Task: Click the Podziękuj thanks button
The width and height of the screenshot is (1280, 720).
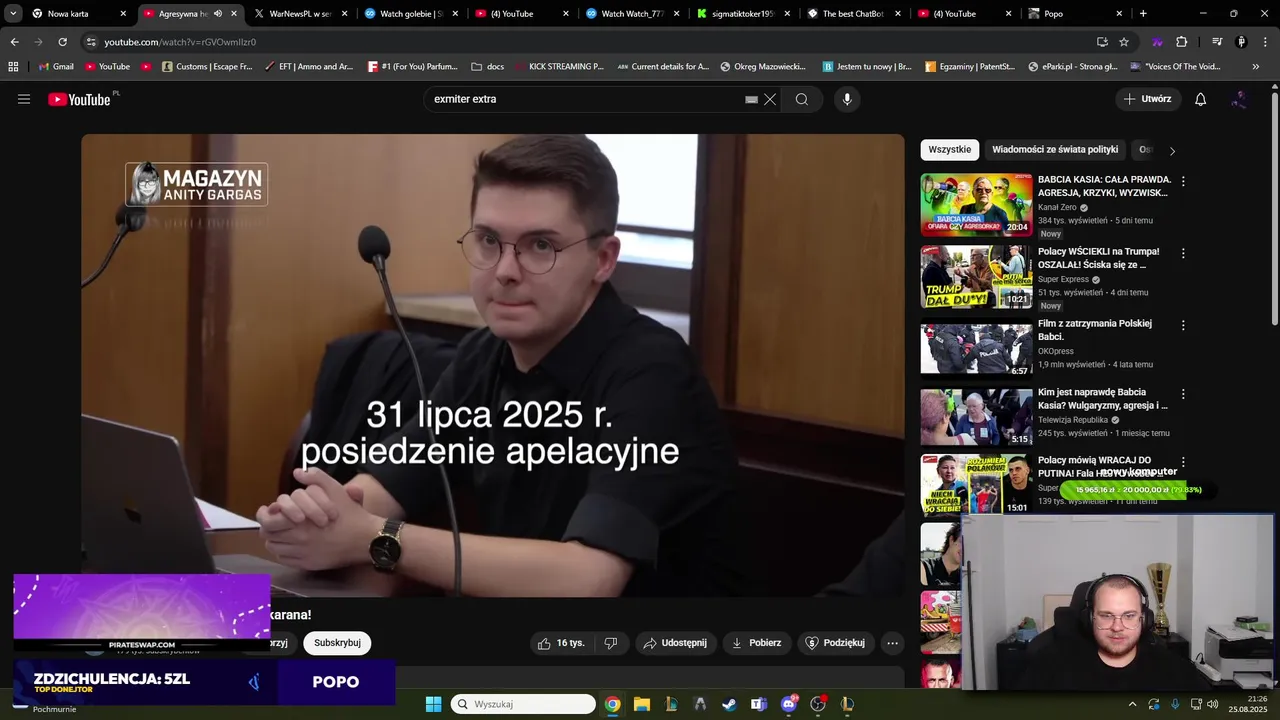Action: pos(835,643)
